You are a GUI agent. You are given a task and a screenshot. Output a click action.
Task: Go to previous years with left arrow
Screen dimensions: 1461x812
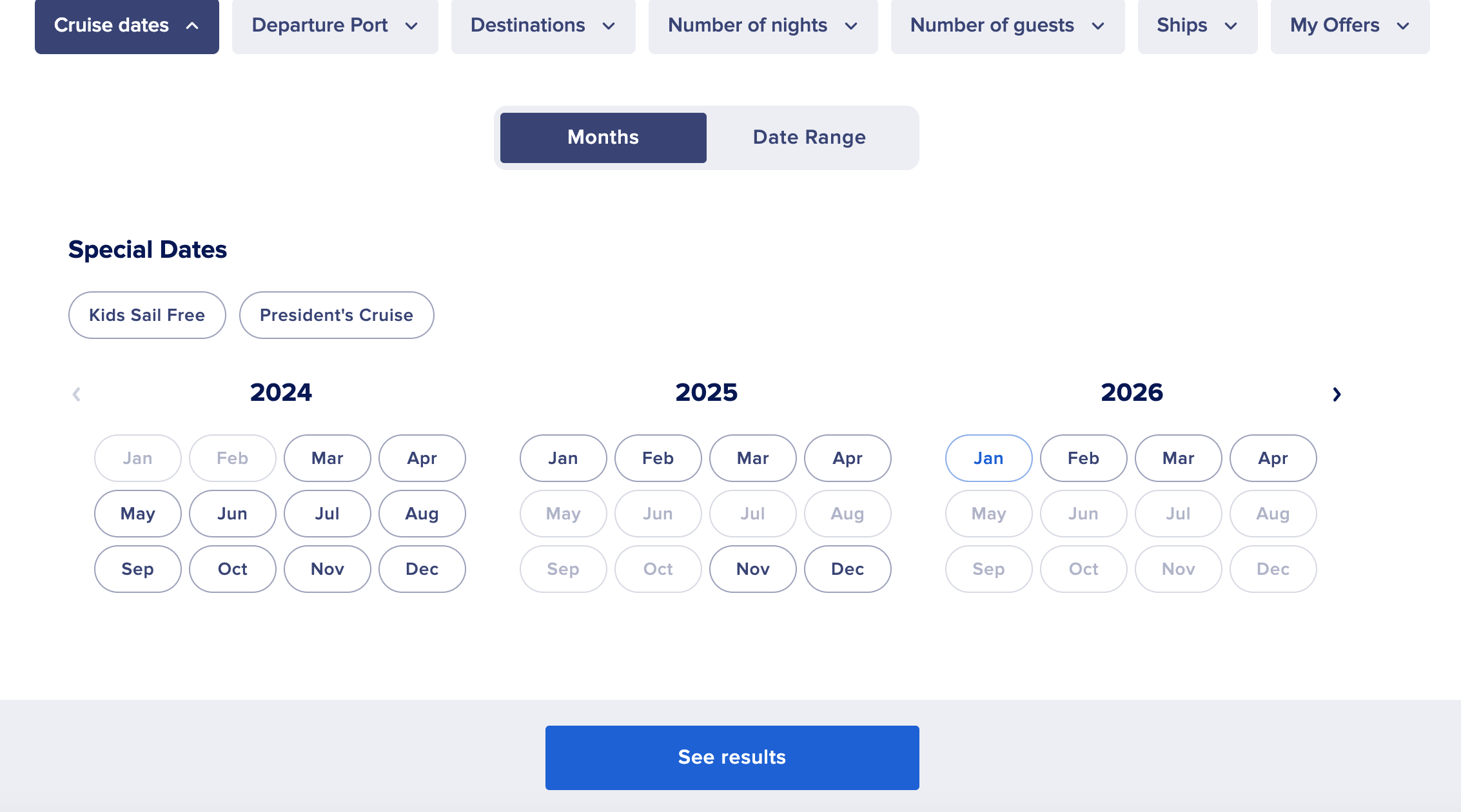76,394
